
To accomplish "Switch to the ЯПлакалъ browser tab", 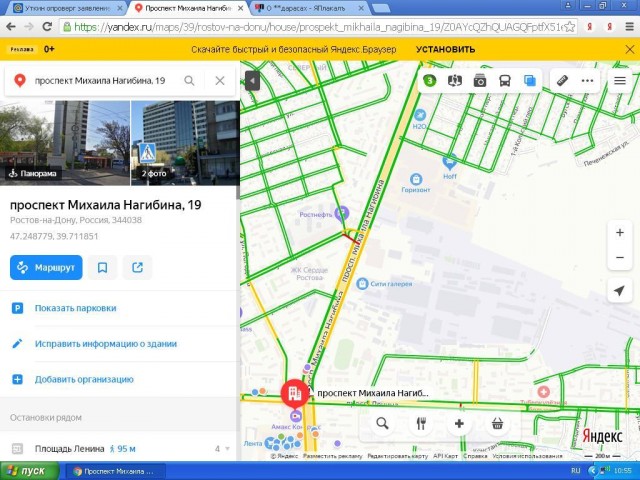I will click(310, 8).
